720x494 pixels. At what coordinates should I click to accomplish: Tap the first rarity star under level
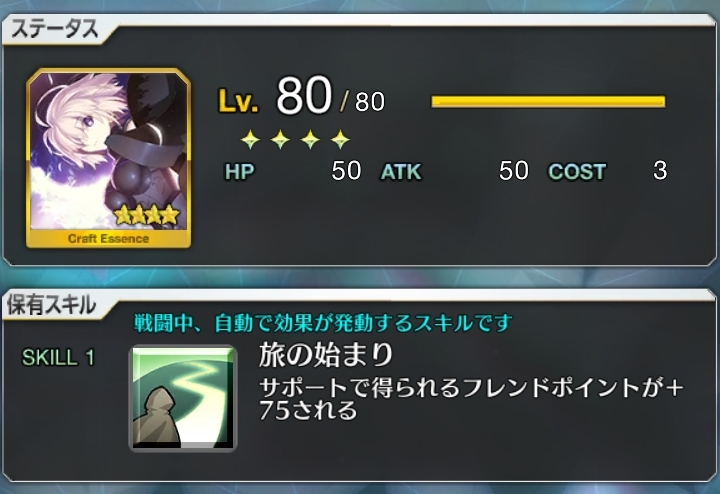pyautogui.click(x=250, y=139)
